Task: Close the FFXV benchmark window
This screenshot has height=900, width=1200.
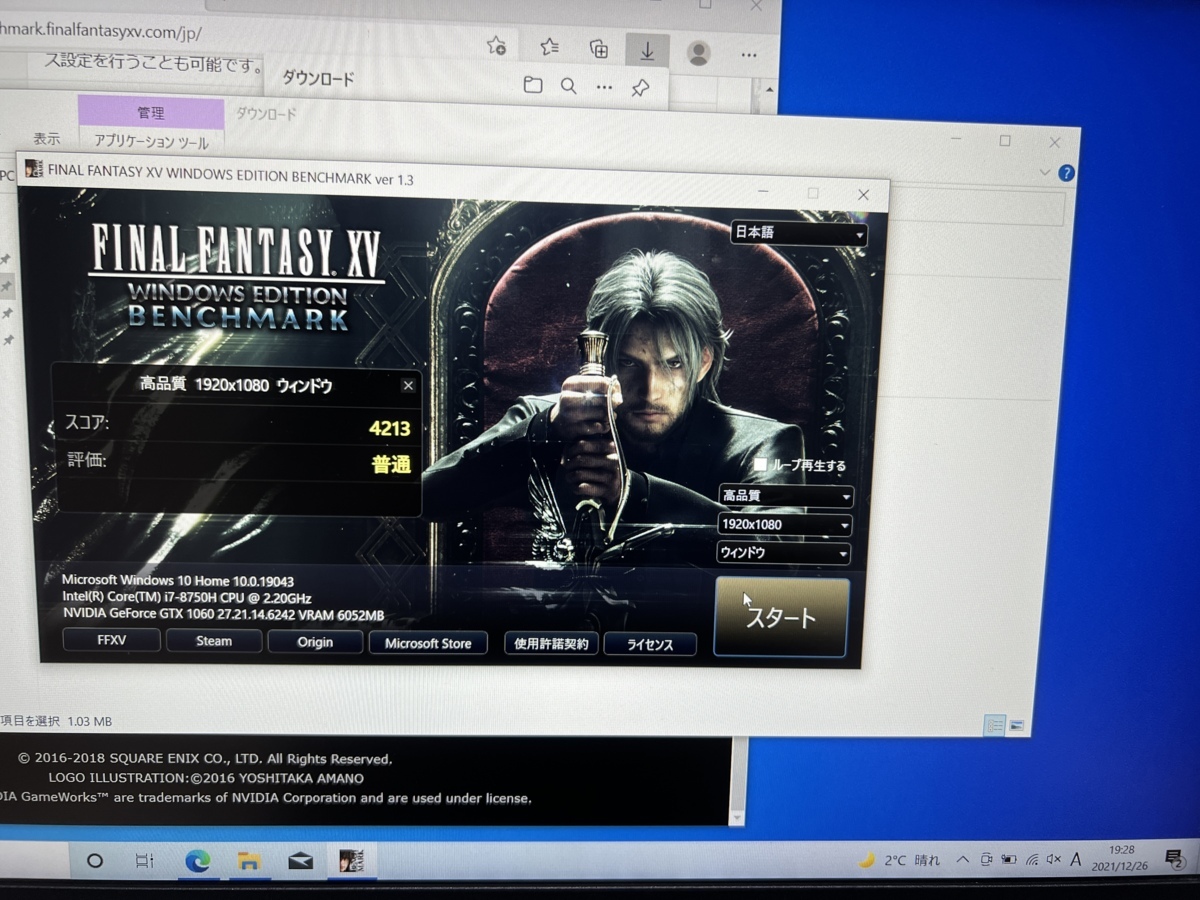Action: click(x=864, y=195)
